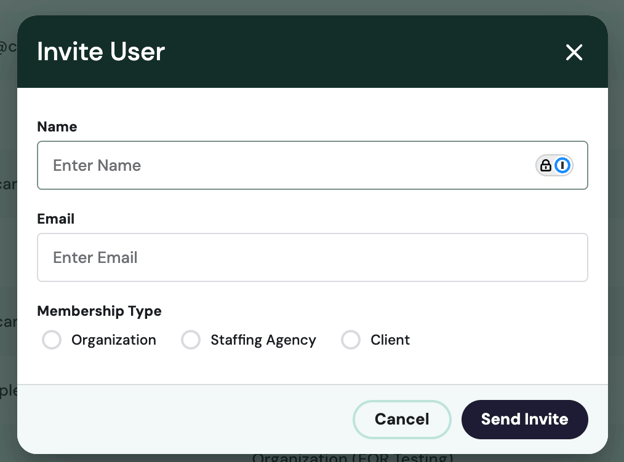
Task: Click the Organization option label text
Action: pyautogui.click(x=114, y=340)
